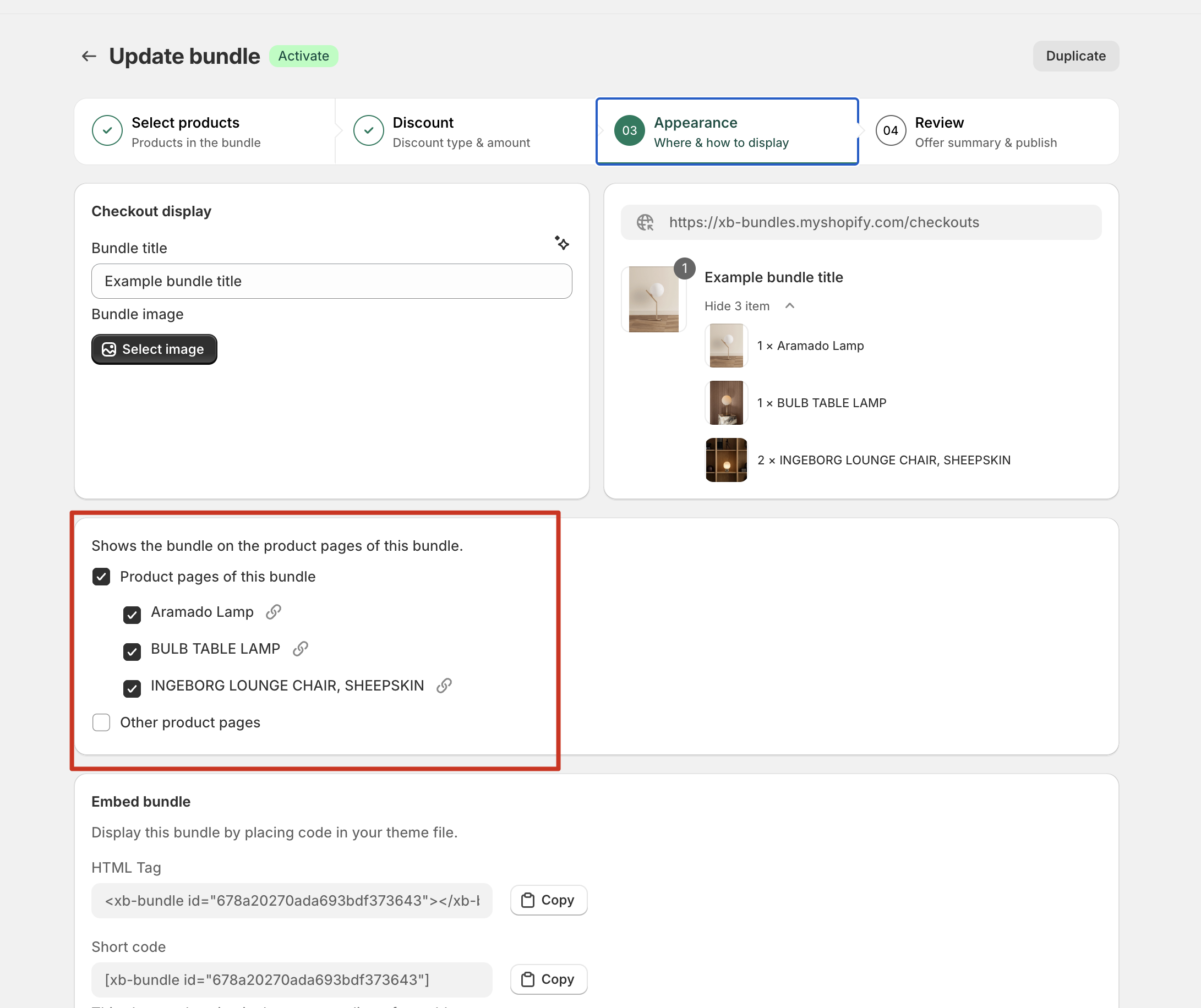Image resolution: width=1201 pixels, height=1008 pixels.
Task: Click the HTML Tag Copy button
Action: 548,900
